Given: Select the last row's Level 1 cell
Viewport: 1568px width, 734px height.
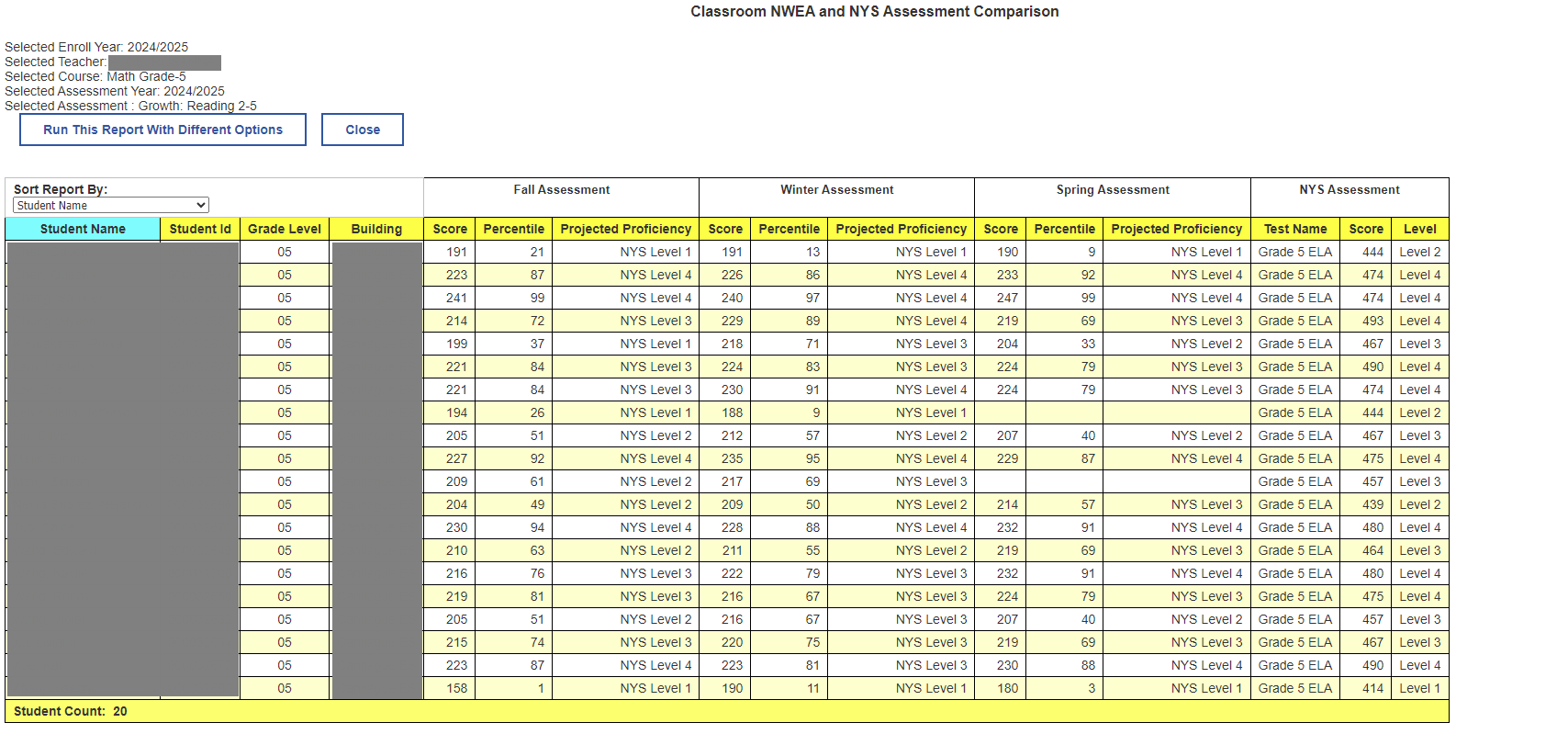Looking at the screenshot, I should click(1419, 688).
